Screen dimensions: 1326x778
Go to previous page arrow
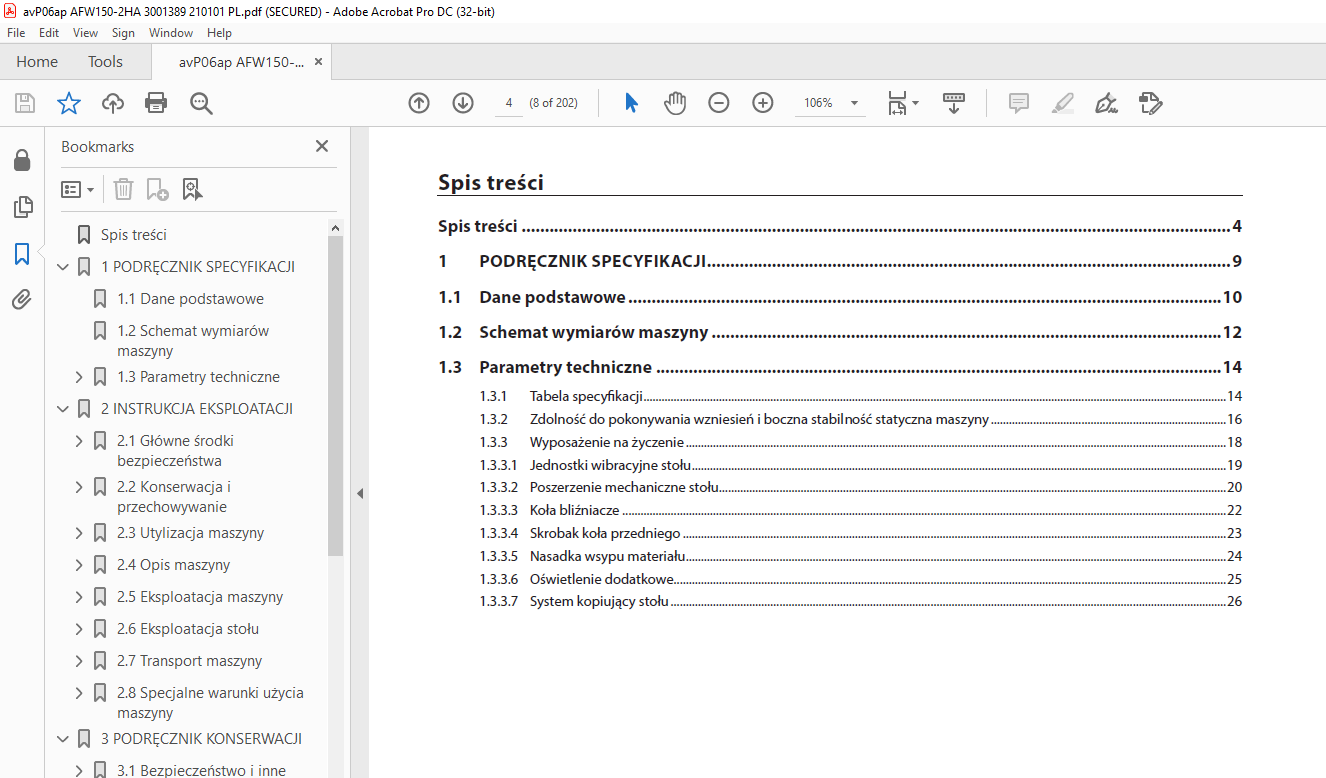point(419,103)
